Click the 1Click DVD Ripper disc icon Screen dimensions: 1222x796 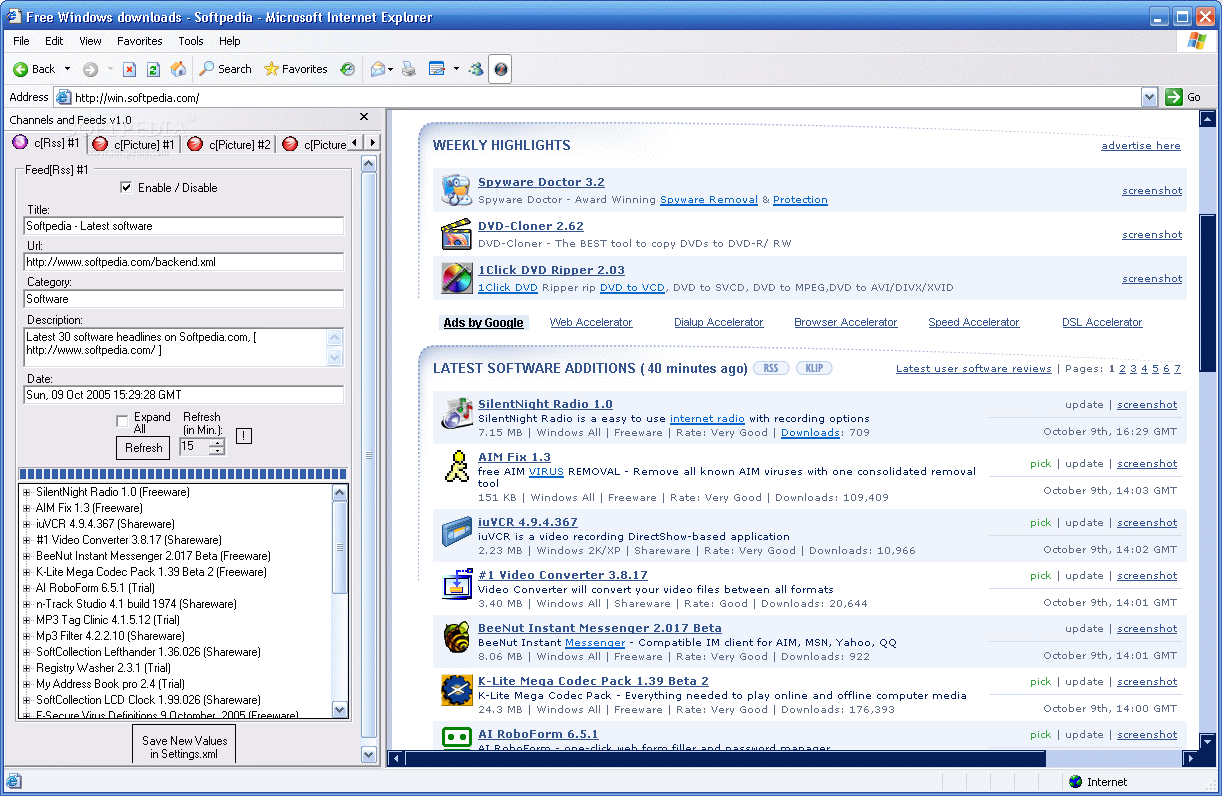click(456, 278)
